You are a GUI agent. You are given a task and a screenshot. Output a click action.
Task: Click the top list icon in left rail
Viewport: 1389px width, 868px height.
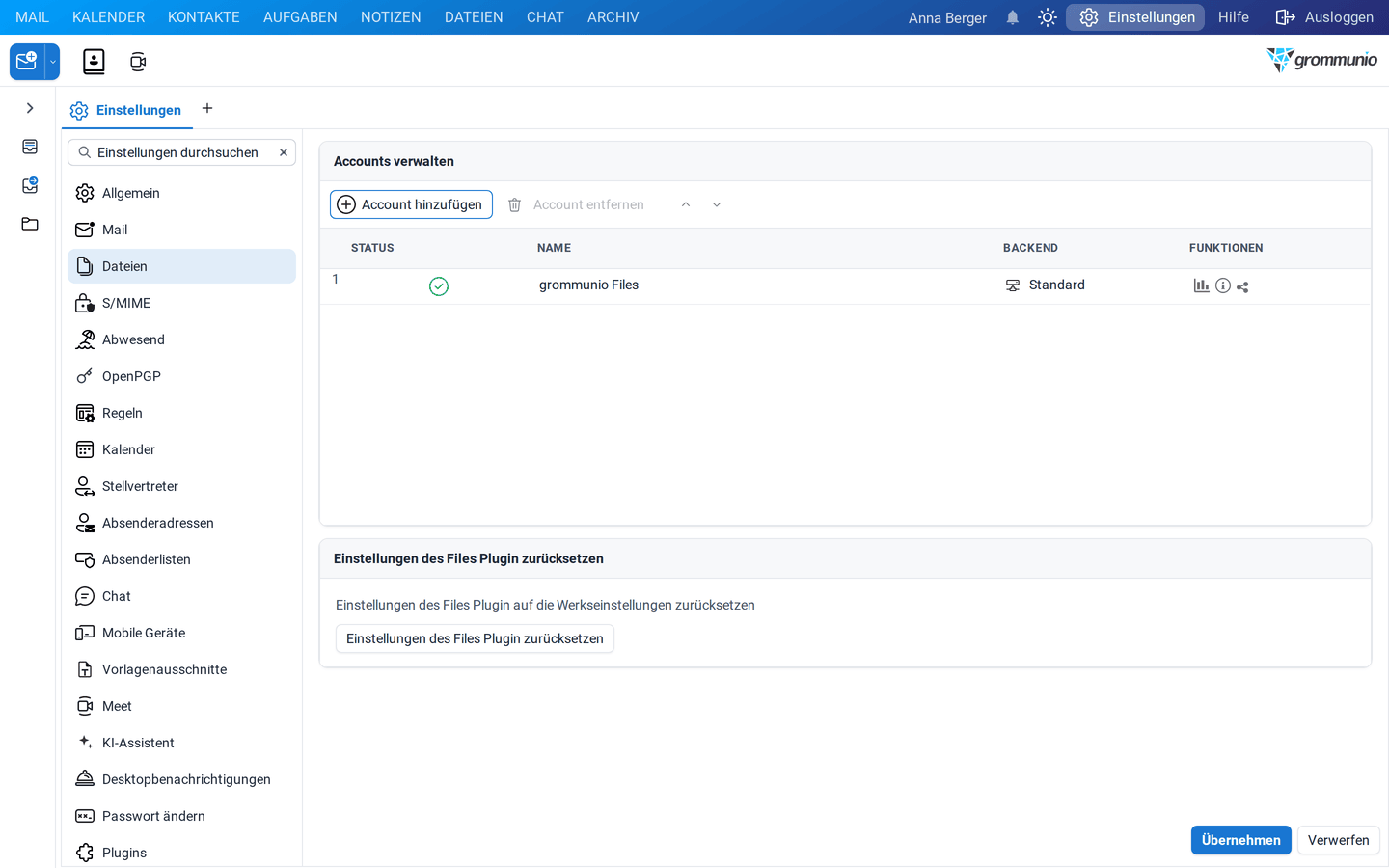[30, 147]
